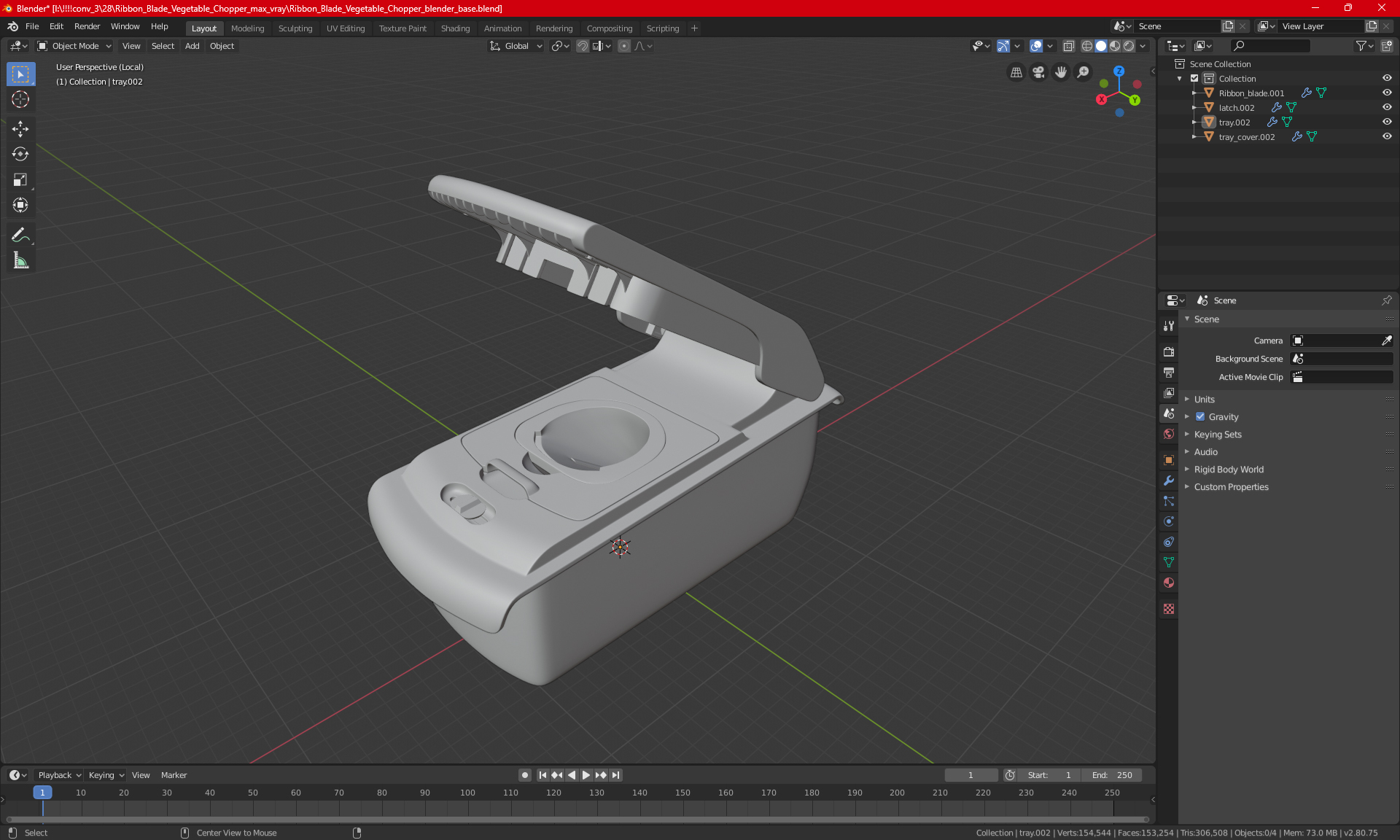The height and width of the screenshot is (840, 1400).
Task: Switch to the UV Editing workspace tab
Action: pos(346,28)
